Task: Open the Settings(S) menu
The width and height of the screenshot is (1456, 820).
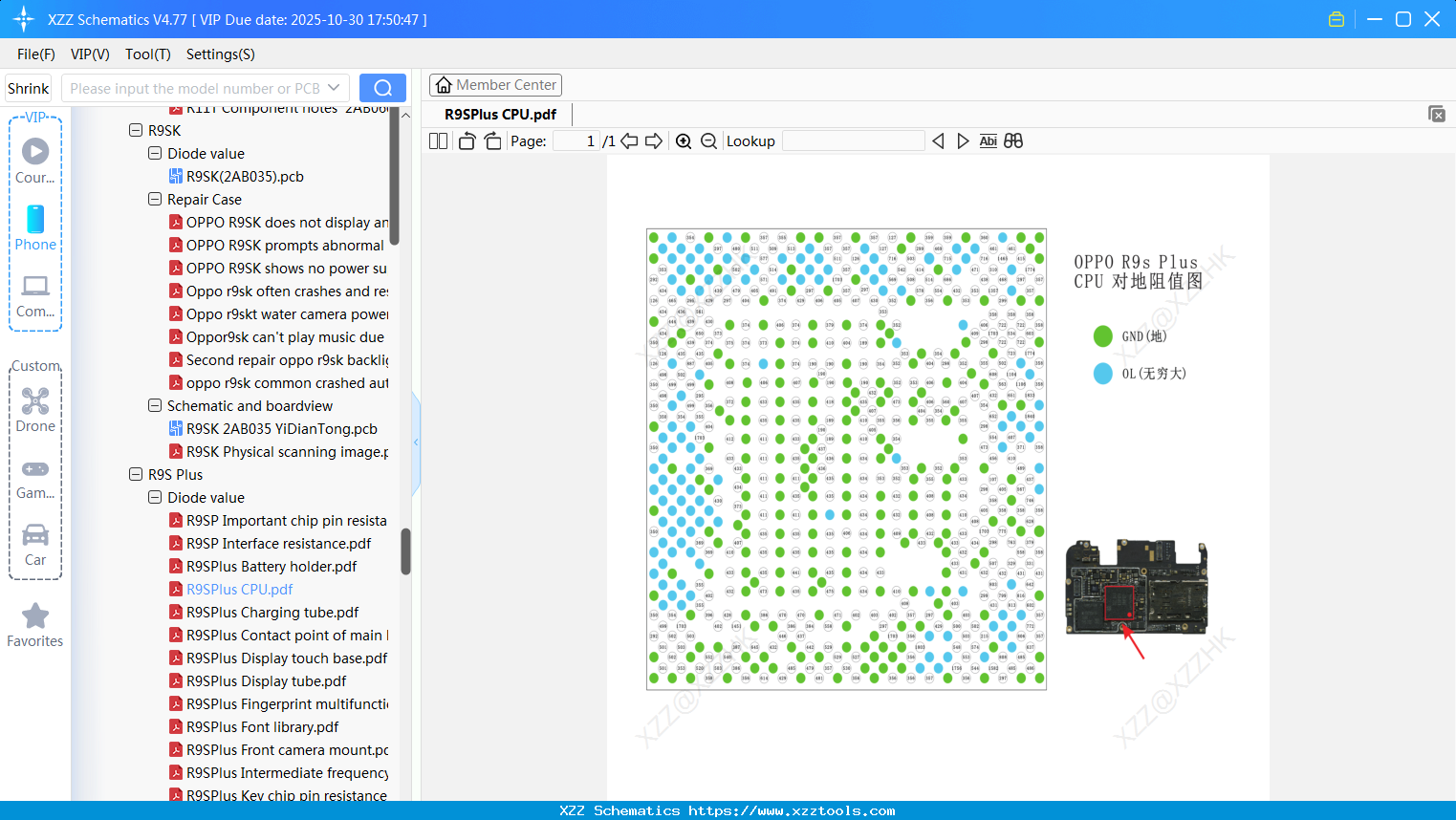Action: (x=221, y=54)
